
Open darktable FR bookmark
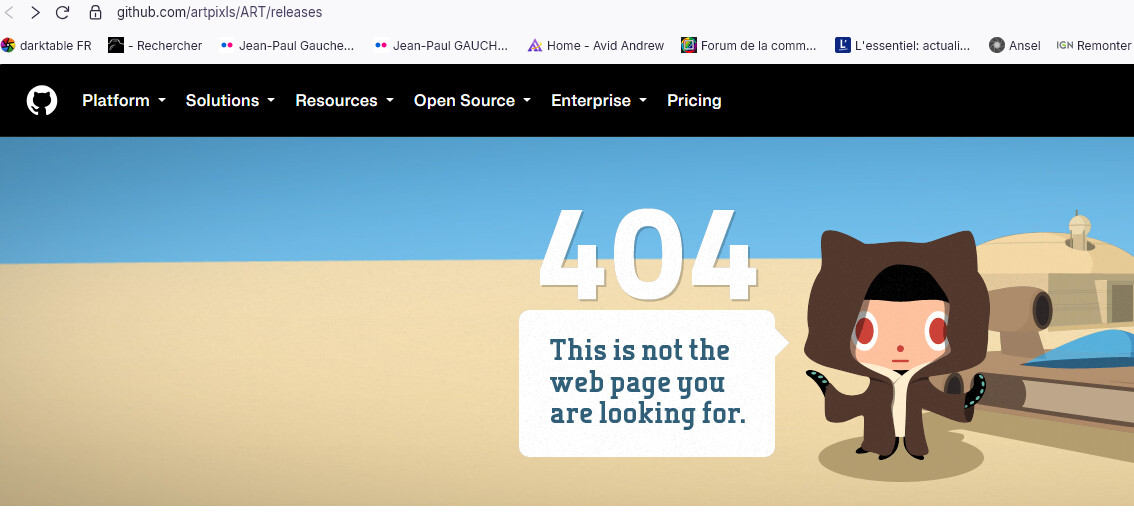(x=46, y=46)
